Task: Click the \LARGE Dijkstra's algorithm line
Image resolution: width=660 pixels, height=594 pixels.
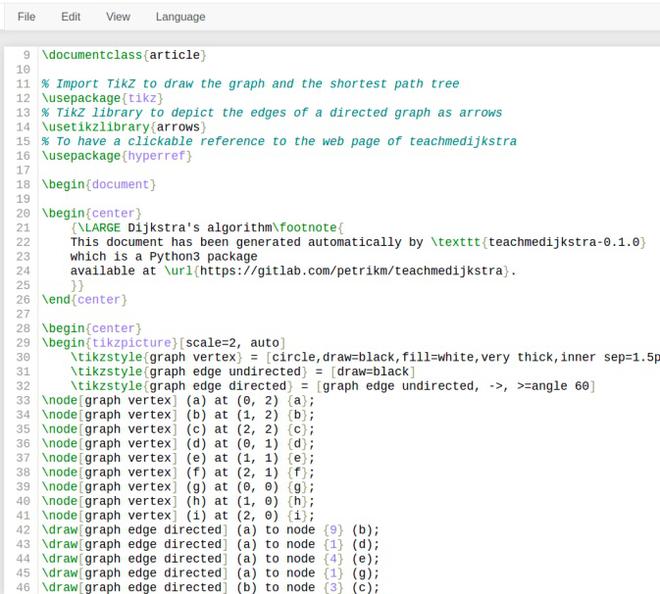Action: tap(207, 228)
